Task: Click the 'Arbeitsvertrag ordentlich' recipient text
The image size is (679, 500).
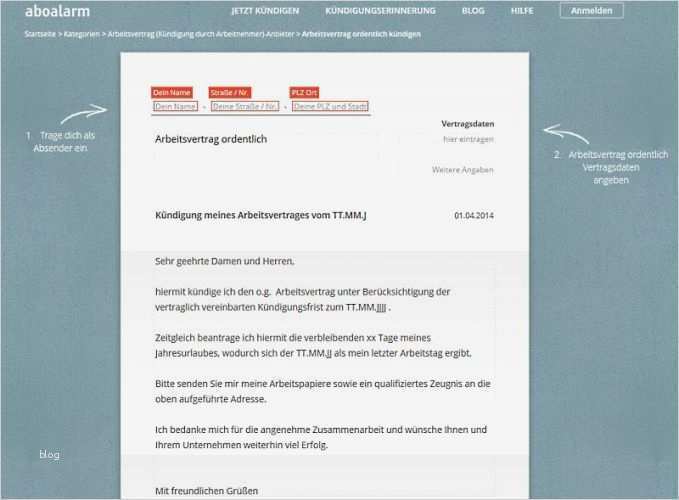Action: pos(211,139)
